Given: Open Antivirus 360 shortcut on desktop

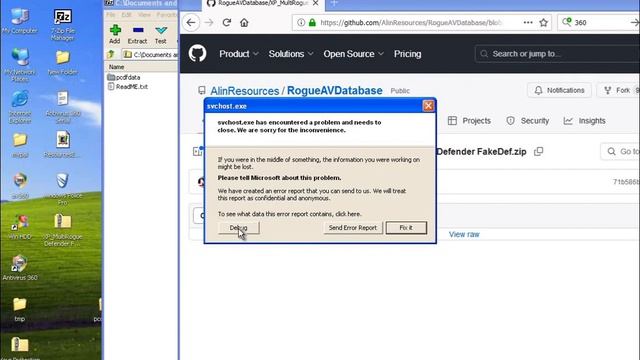Looking at the screenshot, I should pos(20,267).
